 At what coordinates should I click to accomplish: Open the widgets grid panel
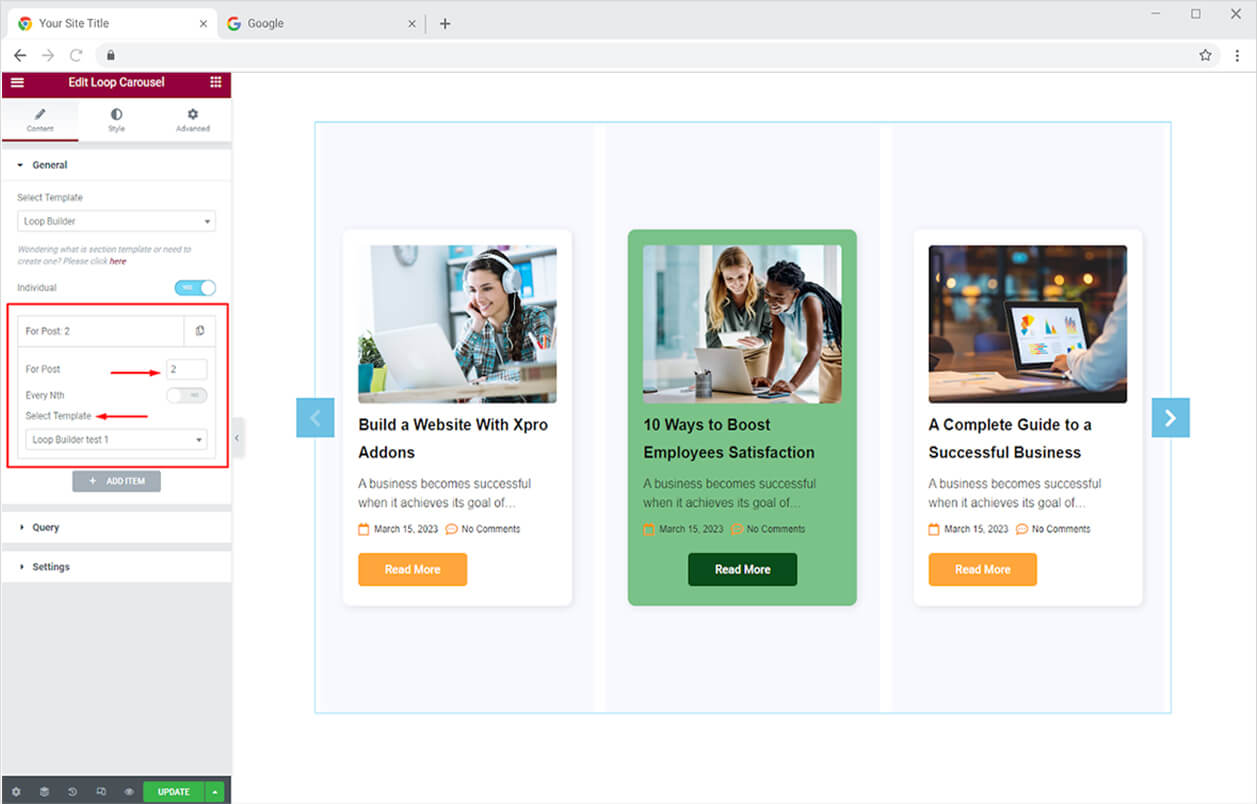point(216,82)
